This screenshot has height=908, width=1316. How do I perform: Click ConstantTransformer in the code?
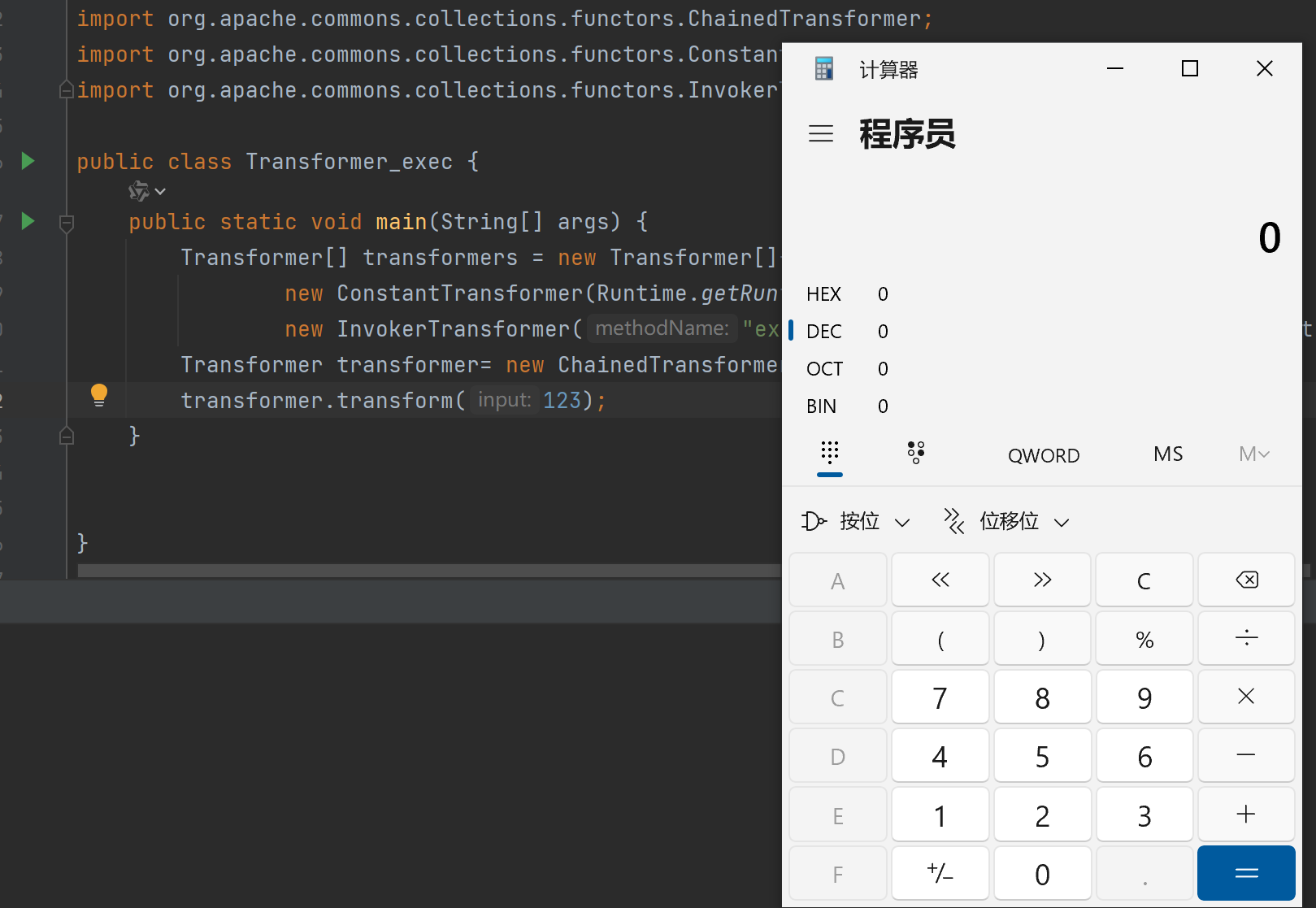pyautogui.click(x=460, y=293)
